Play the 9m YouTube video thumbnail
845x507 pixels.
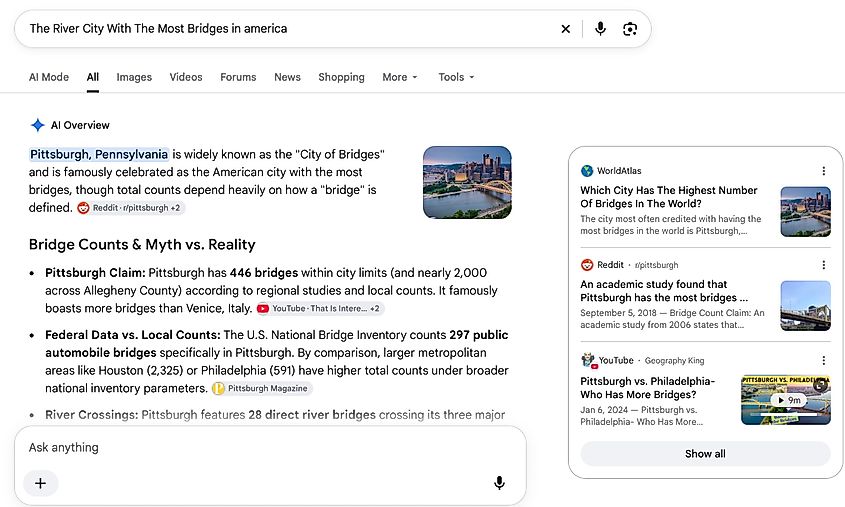tap(786, 400)
